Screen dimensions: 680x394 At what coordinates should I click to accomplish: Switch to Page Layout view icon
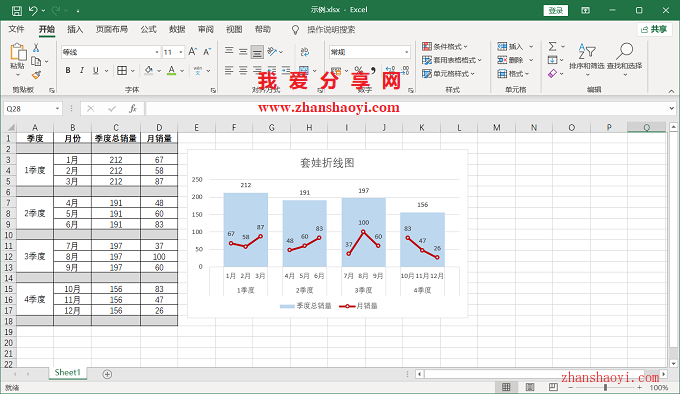(530, 387)
